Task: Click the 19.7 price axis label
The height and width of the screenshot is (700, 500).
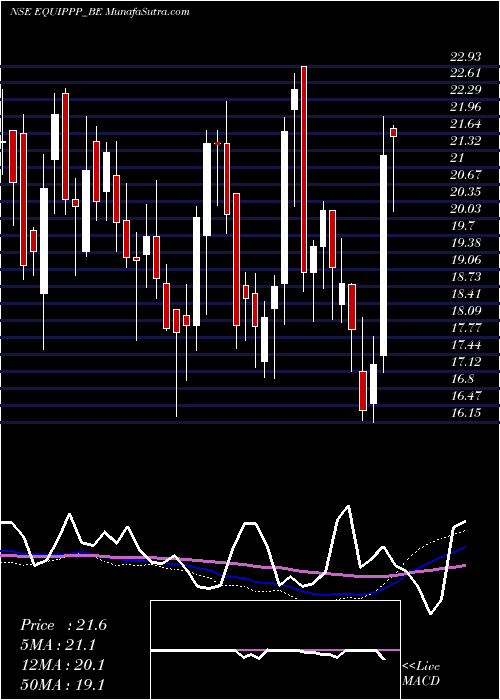Action: coord(462,226)
